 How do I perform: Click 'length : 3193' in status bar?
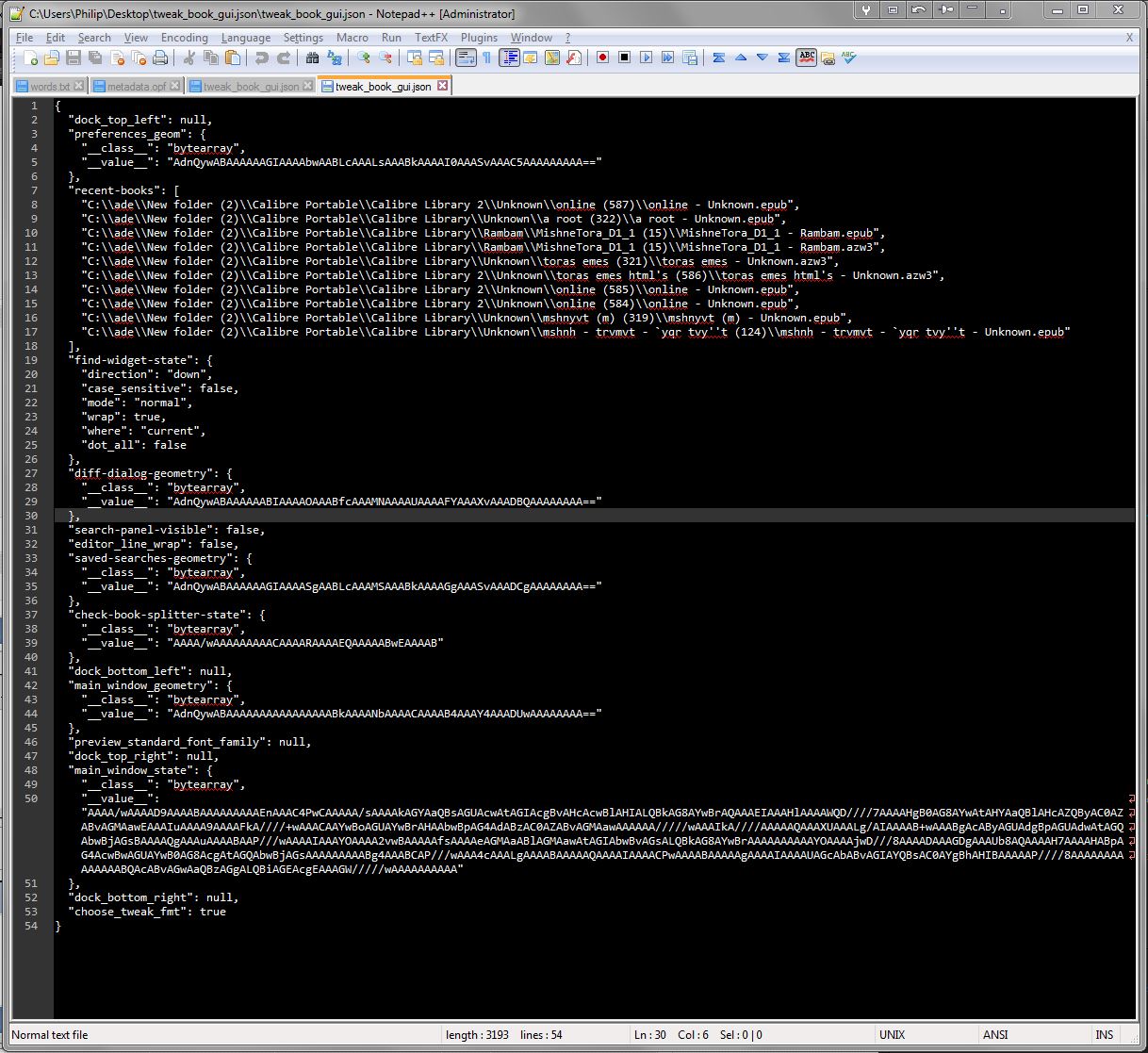(477, 1034)
